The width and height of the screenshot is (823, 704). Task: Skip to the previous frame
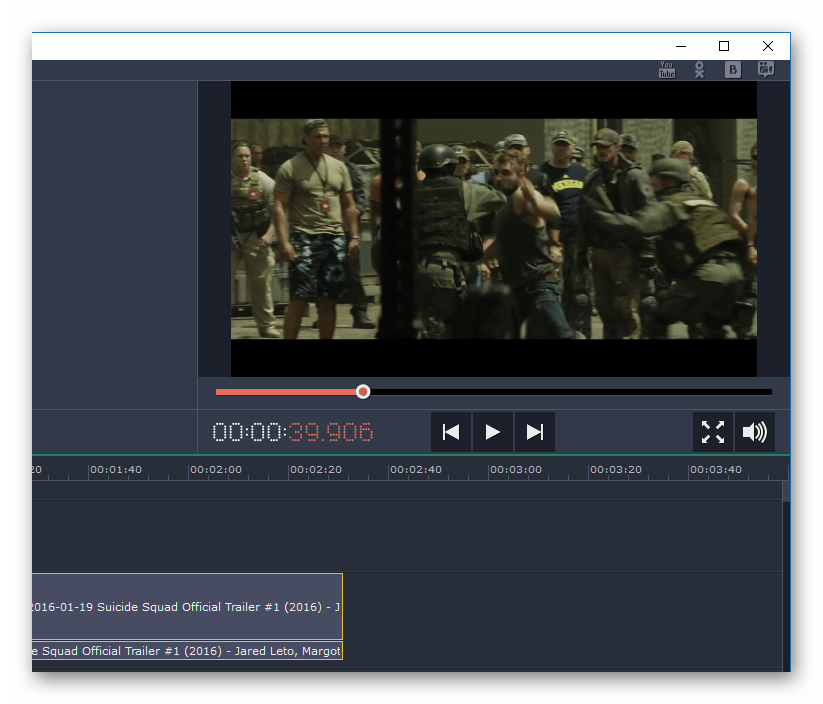[x=451, y=432]
